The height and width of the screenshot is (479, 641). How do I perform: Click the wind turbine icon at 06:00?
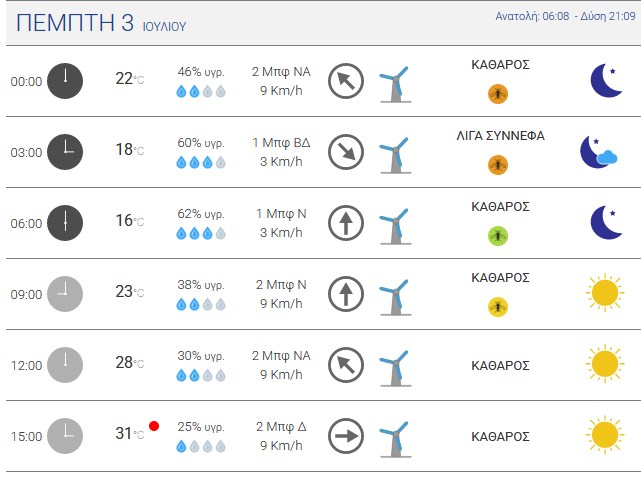click(395, 226)
